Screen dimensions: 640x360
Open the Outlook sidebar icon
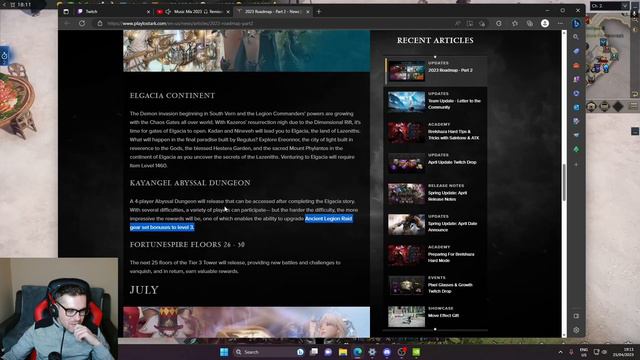576,107
